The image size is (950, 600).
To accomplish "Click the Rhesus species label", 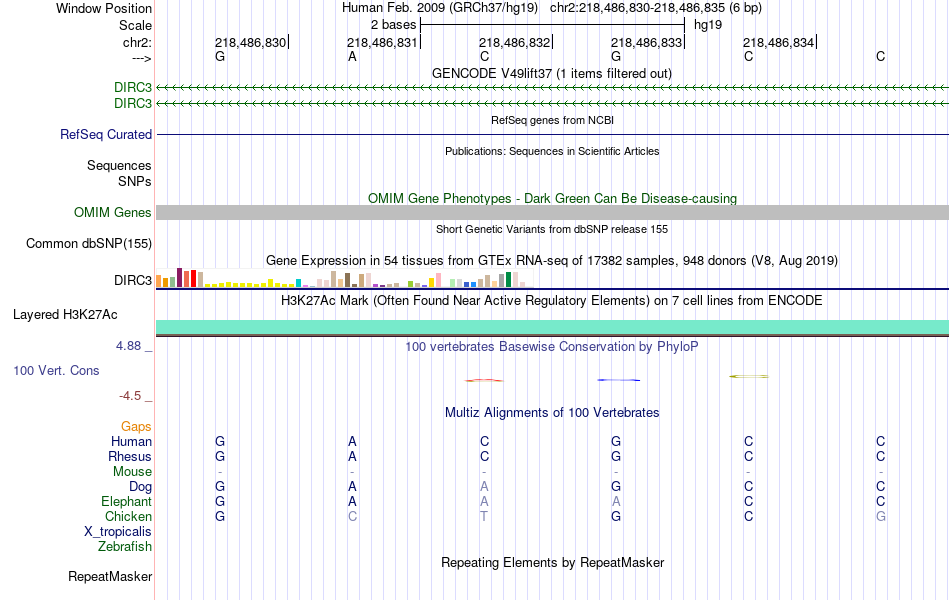I will (130, 456).
